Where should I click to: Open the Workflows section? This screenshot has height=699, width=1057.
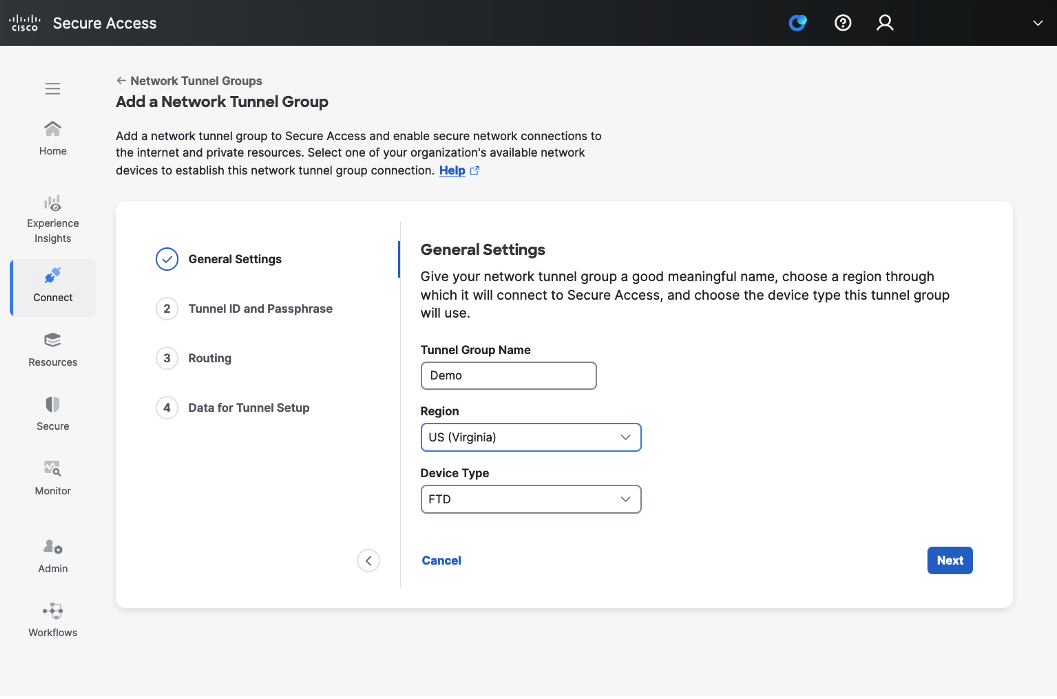tap(52, 618)
